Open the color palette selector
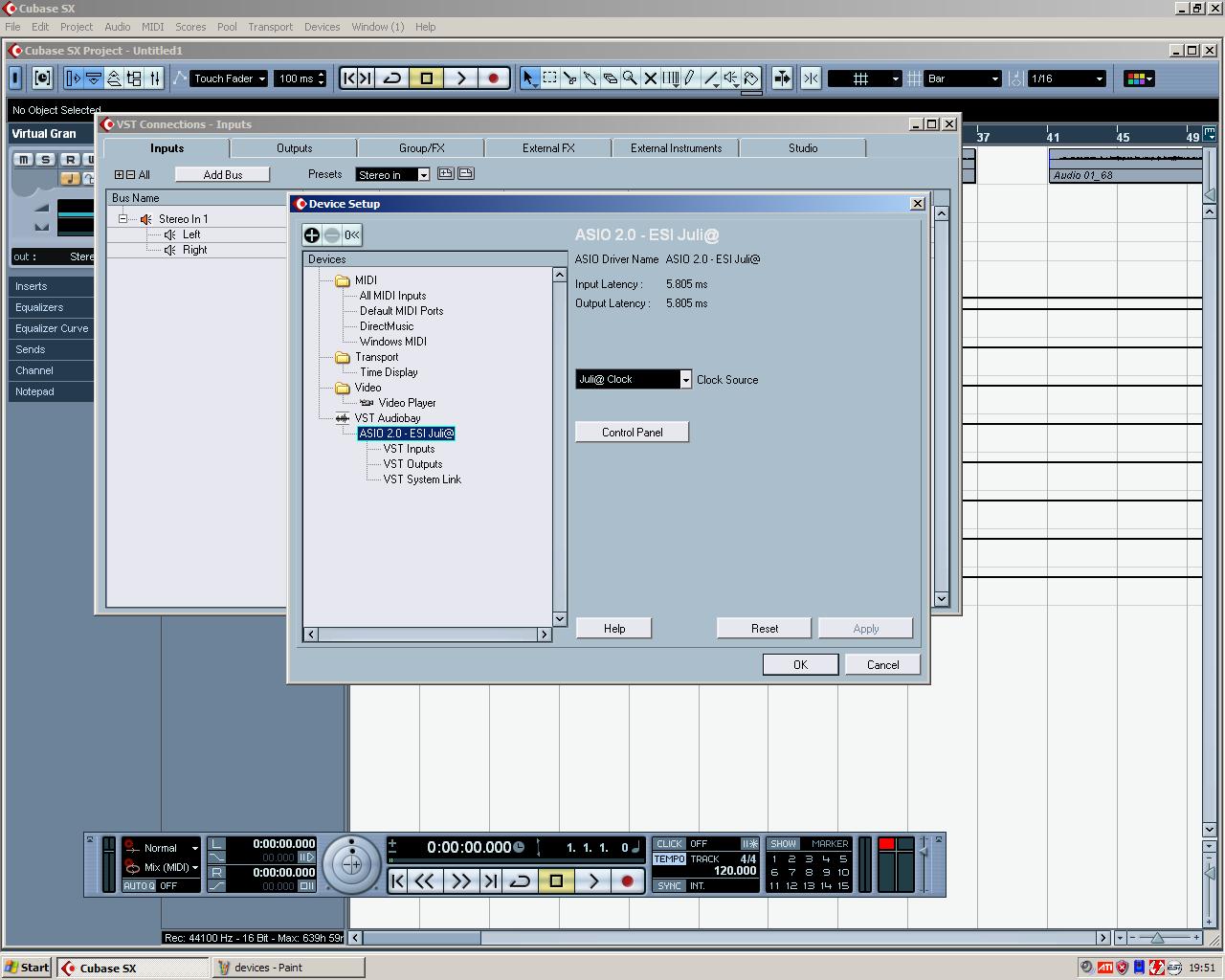The width and height of the screenshot is (1225, 980). (x=1139, y=78)
